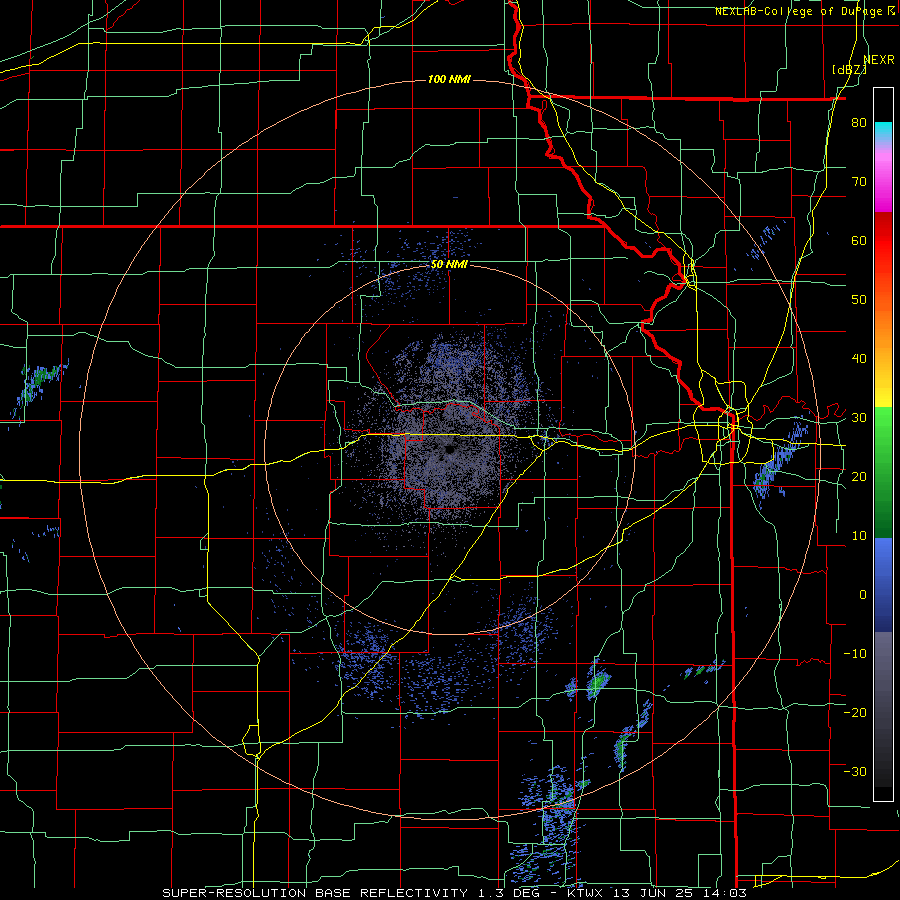Viewport: 900px width, 900px height.
Task: Click the 30 value on the color scale
Action: [x=859, y=418]
